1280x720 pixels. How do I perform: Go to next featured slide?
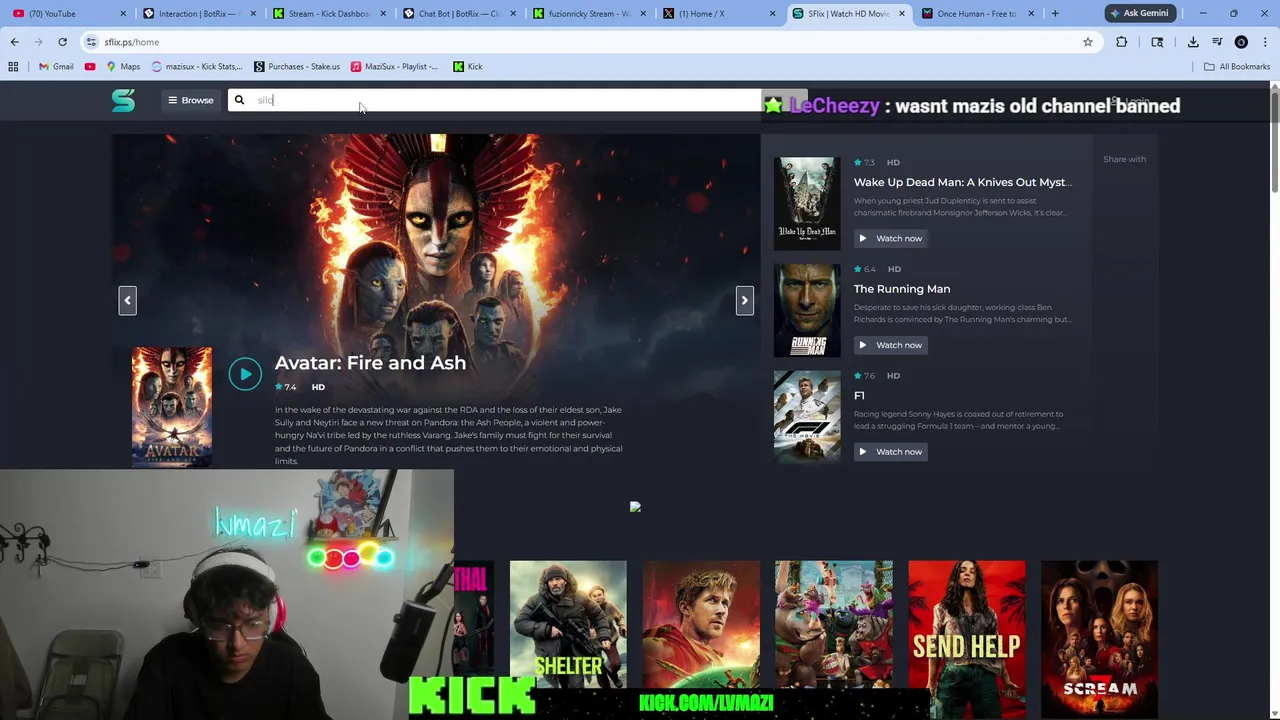click(744, 300)
